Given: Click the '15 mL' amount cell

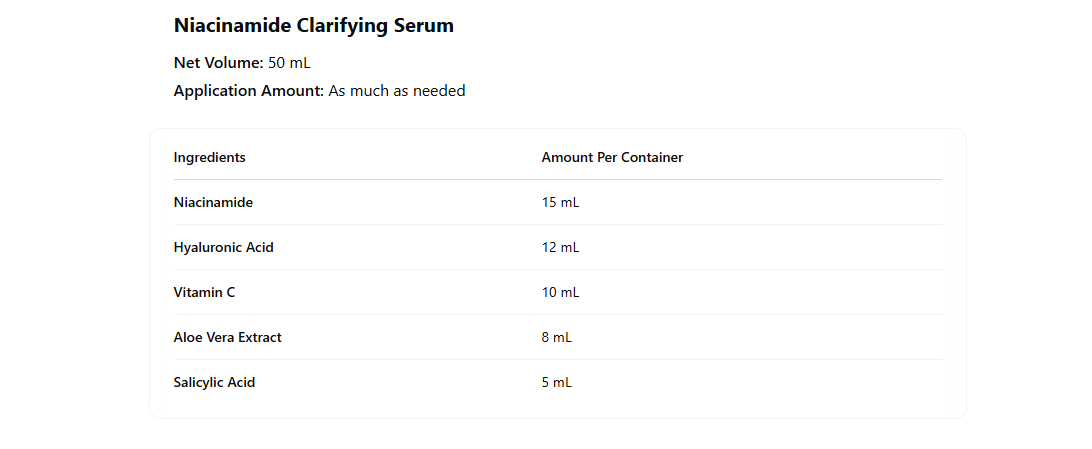Looking at the screenshot, I should pos(560,203).
